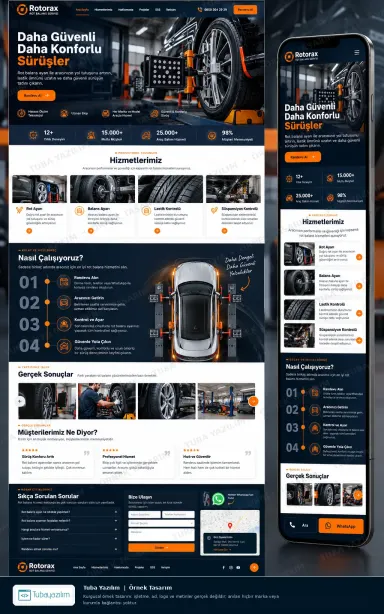Click the Balans Ayarı orange arrow on desktop
Image resolution: width=384 pixels, height=614 pixels.
tap(91, 231)
